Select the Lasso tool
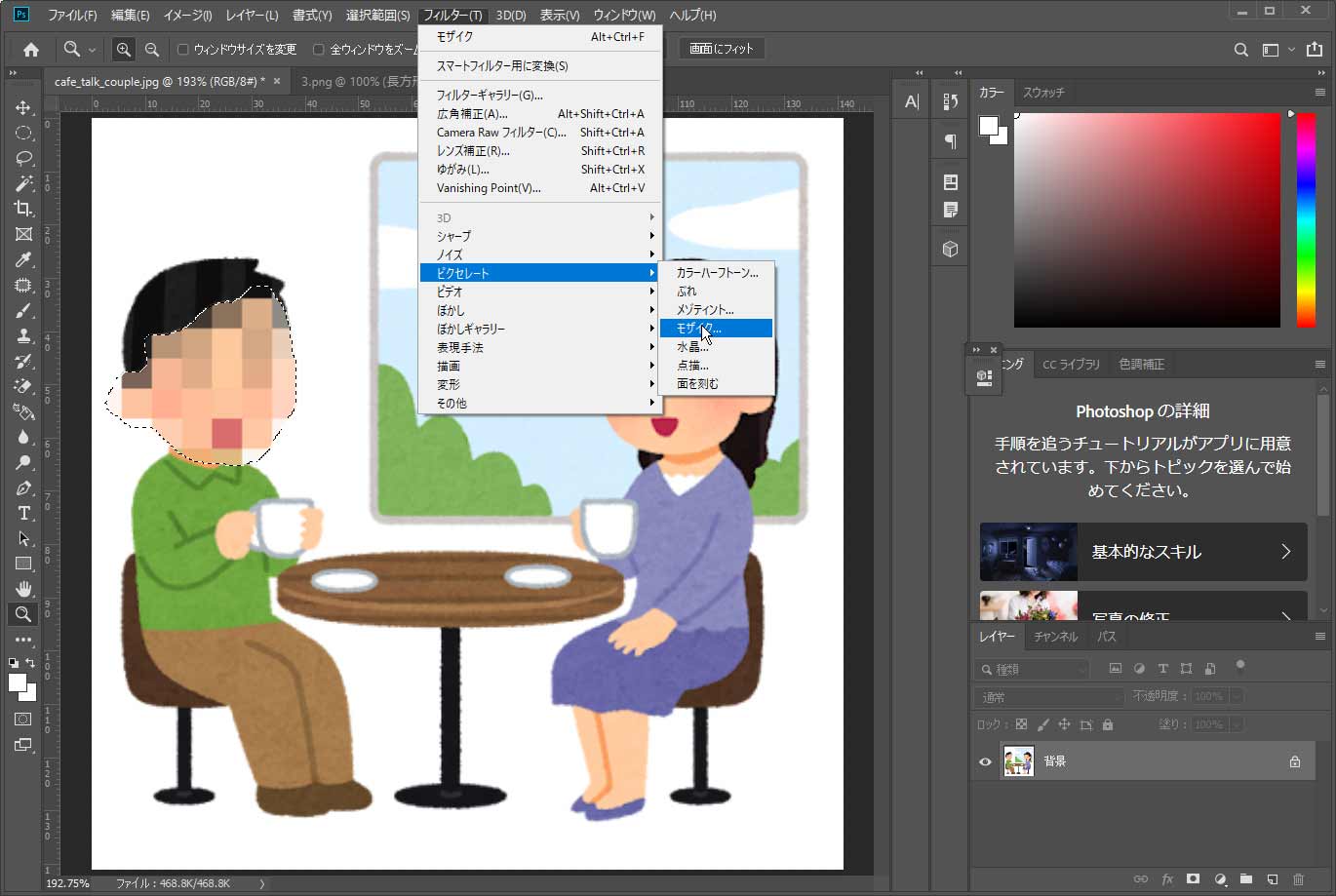 pyautogui.click(x=24, y=159)
